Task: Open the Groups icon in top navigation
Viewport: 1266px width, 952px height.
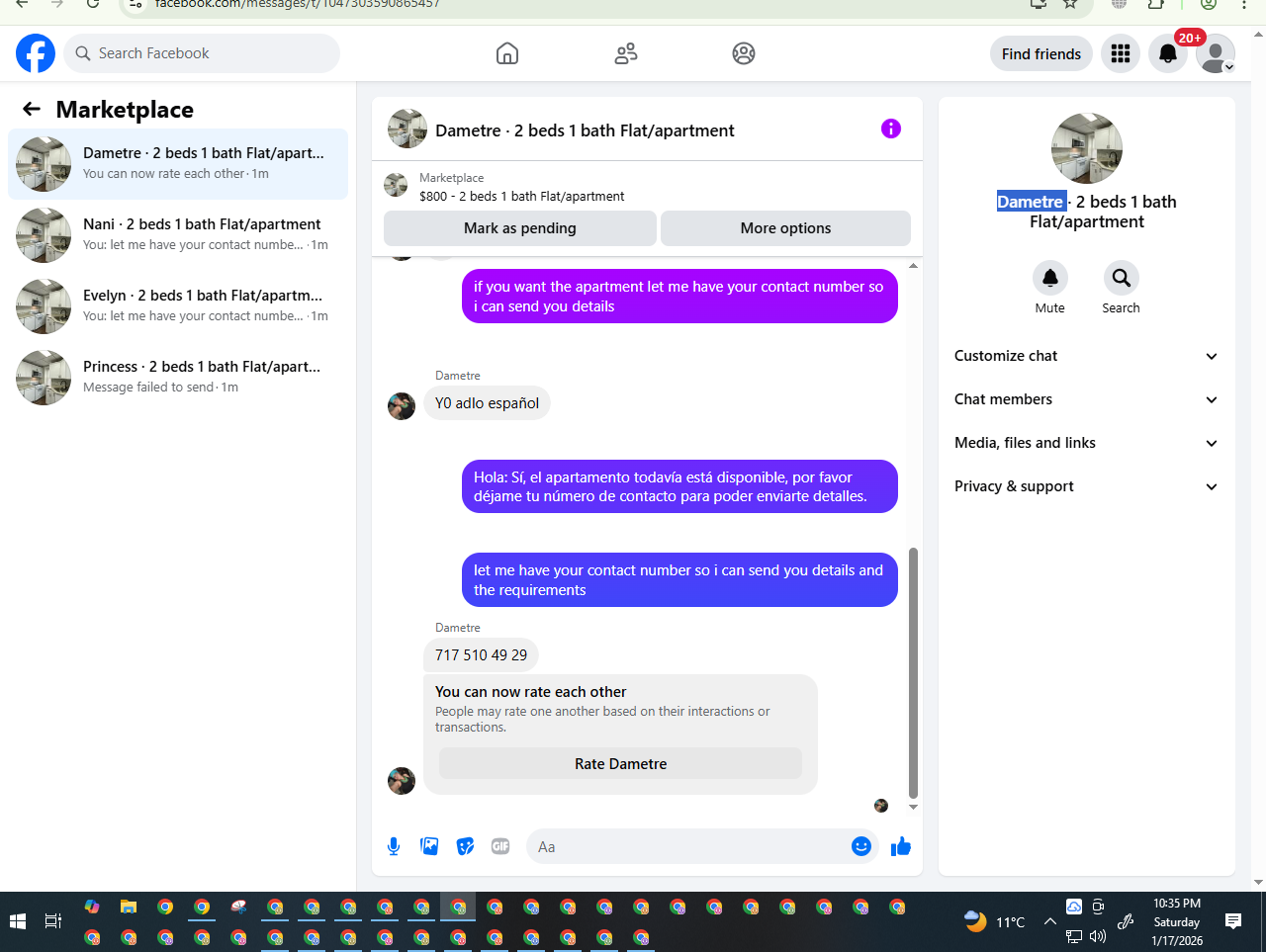Action: 744,53
